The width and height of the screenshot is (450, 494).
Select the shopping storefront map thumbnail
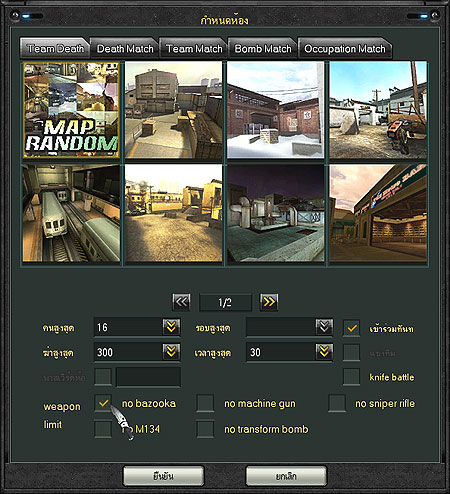pyautogui.click(x=378, y=213)
